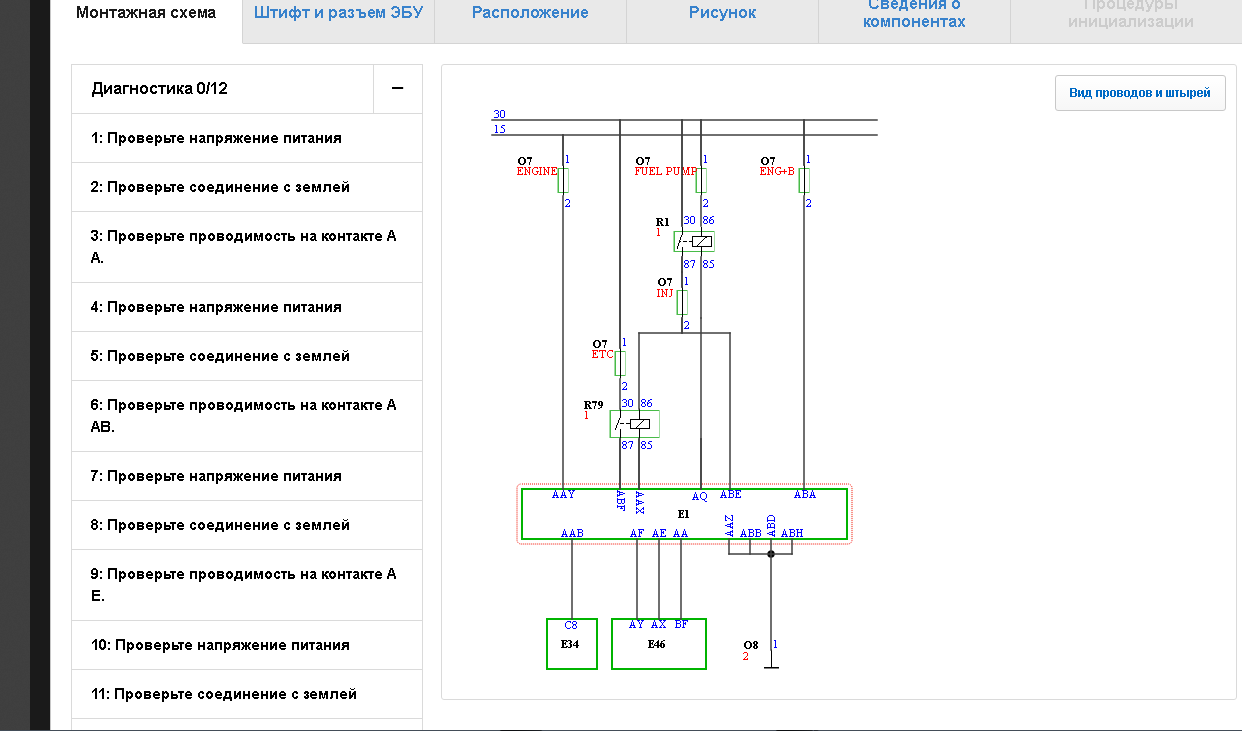
Task: Click pin label AQ on E1
Action: point(700,496)
